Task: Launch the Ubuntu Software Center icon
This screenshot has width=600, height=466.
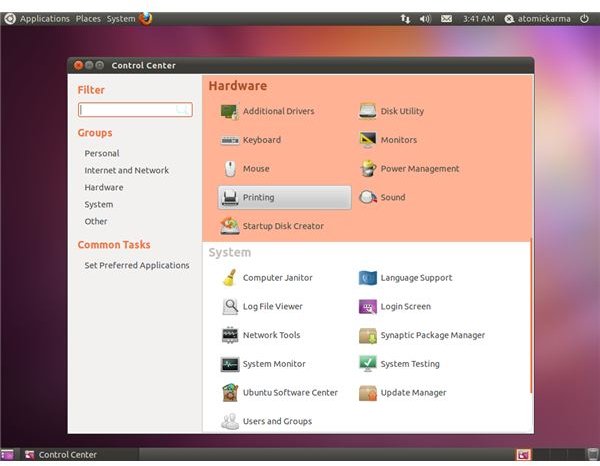Action: (230, 393)
